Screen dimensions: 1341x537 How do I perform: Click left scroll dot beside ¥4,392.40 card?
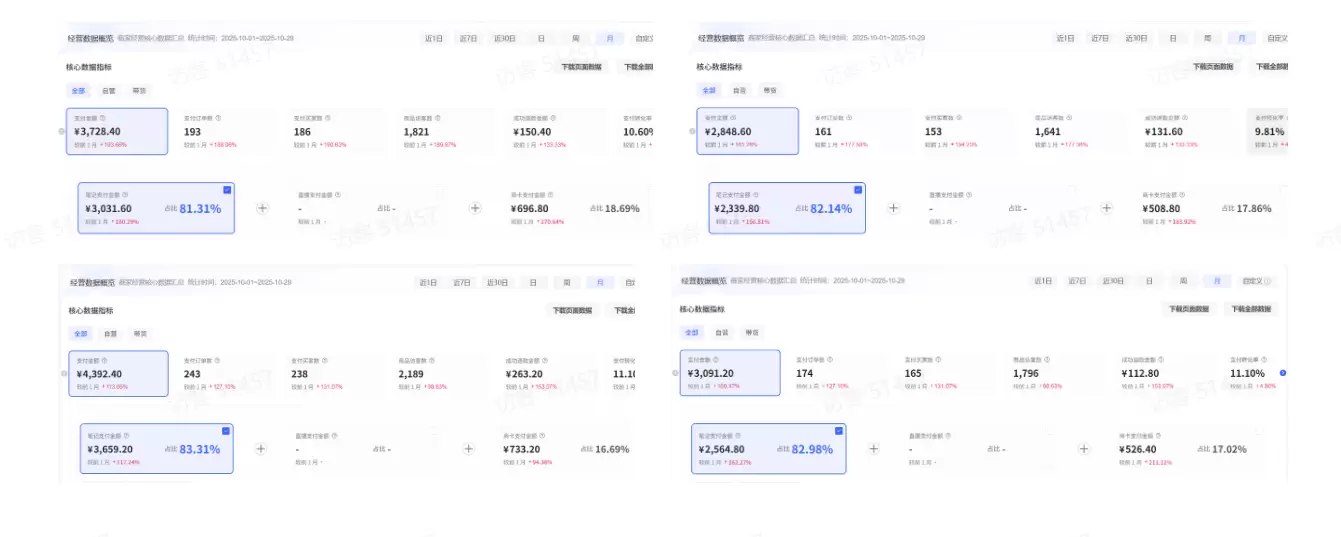pyautogui.click(x=63, y=374)
